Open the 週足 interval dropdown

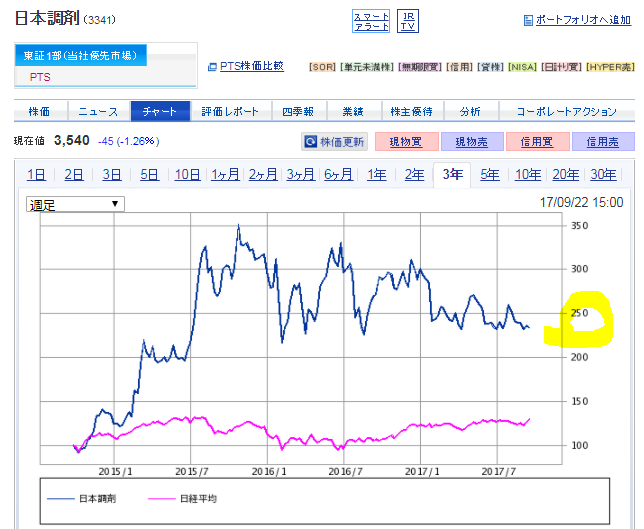tap(75, 204)
